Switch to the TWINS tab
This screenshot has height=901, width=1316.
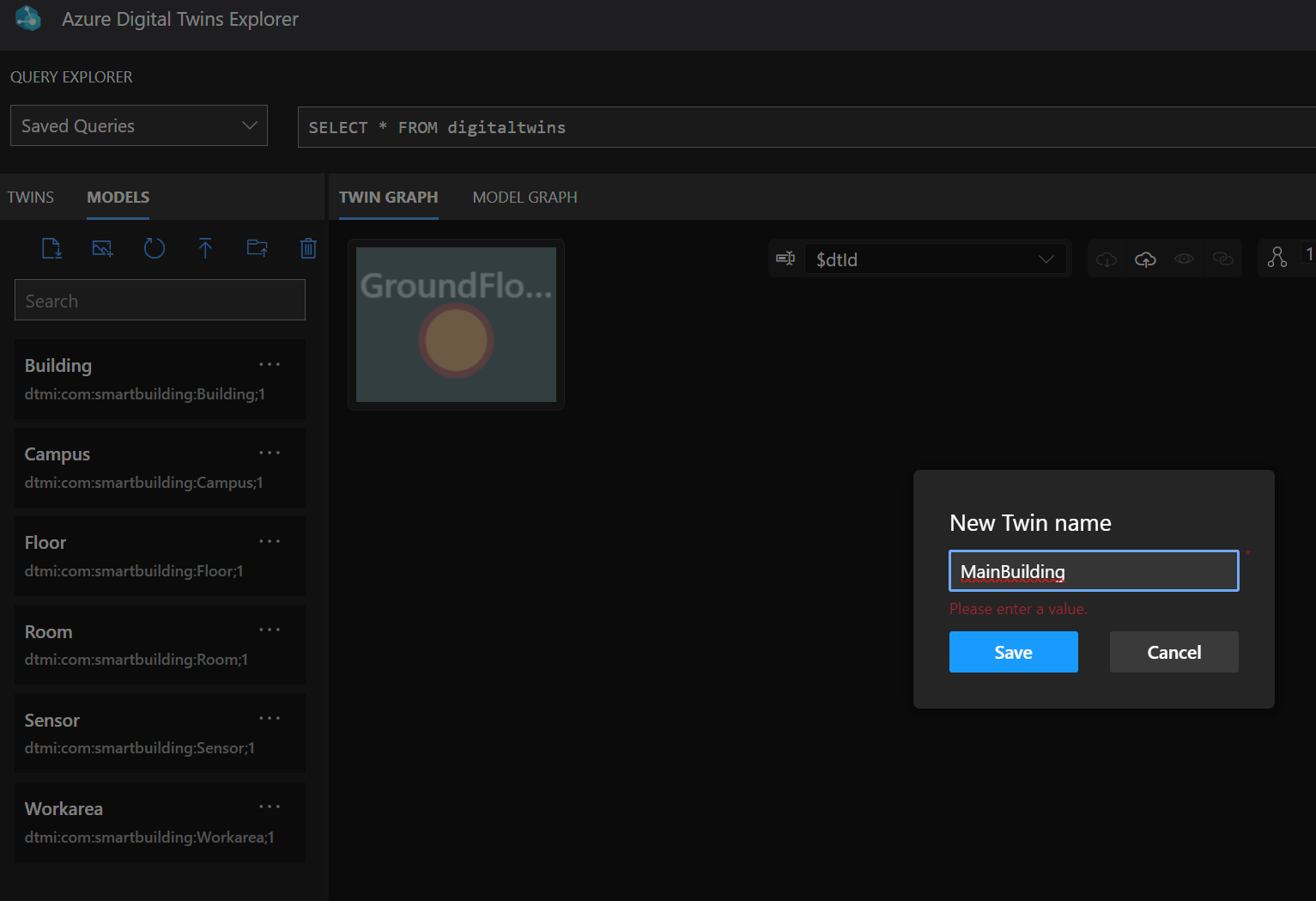point(31,197)
